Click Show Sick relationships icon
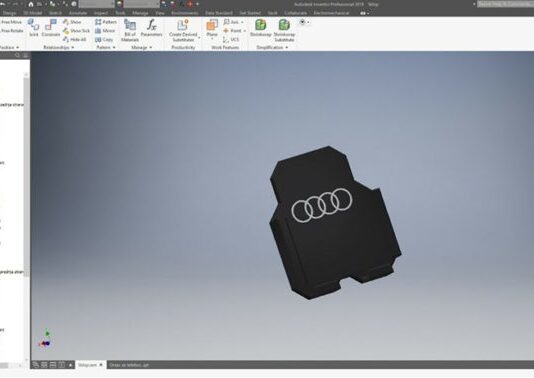The width and height of the screenshot is (534, 378). tap(66, 31)
